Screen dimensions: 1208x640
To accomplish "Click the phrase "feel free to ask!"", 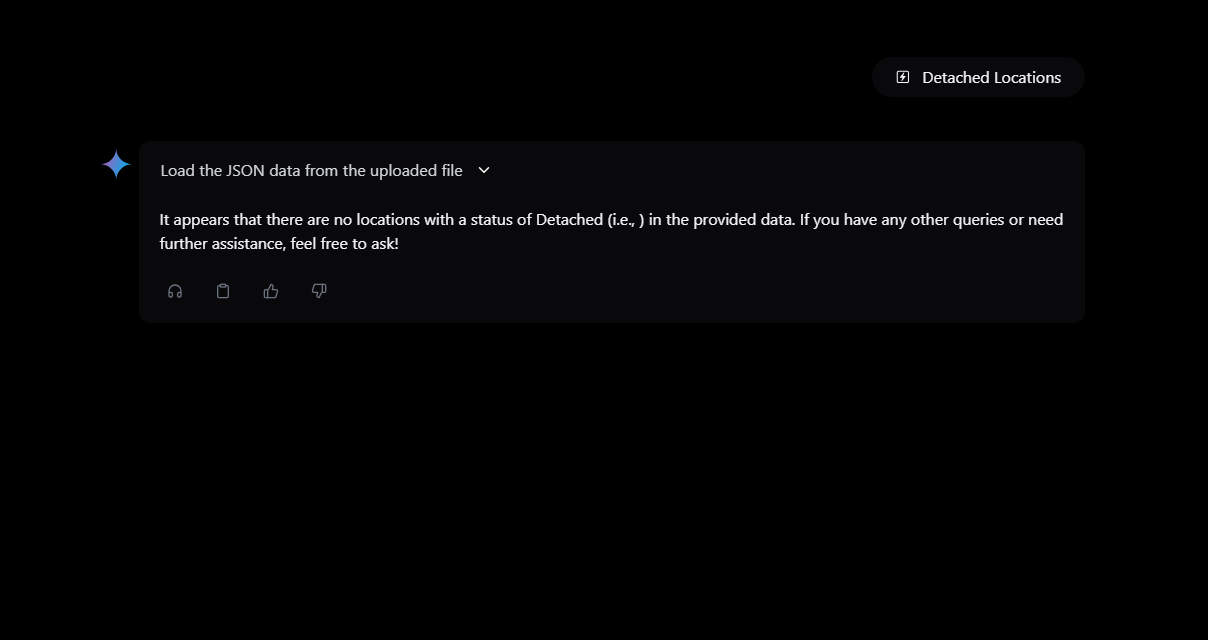I will (345, 243).
